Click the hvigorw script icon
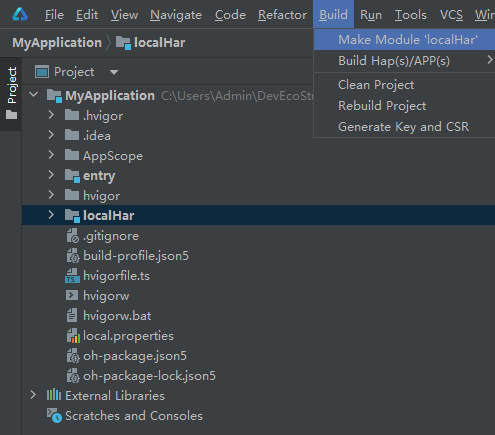This screenshot has height=435, width=495. (x=72, y=295)
